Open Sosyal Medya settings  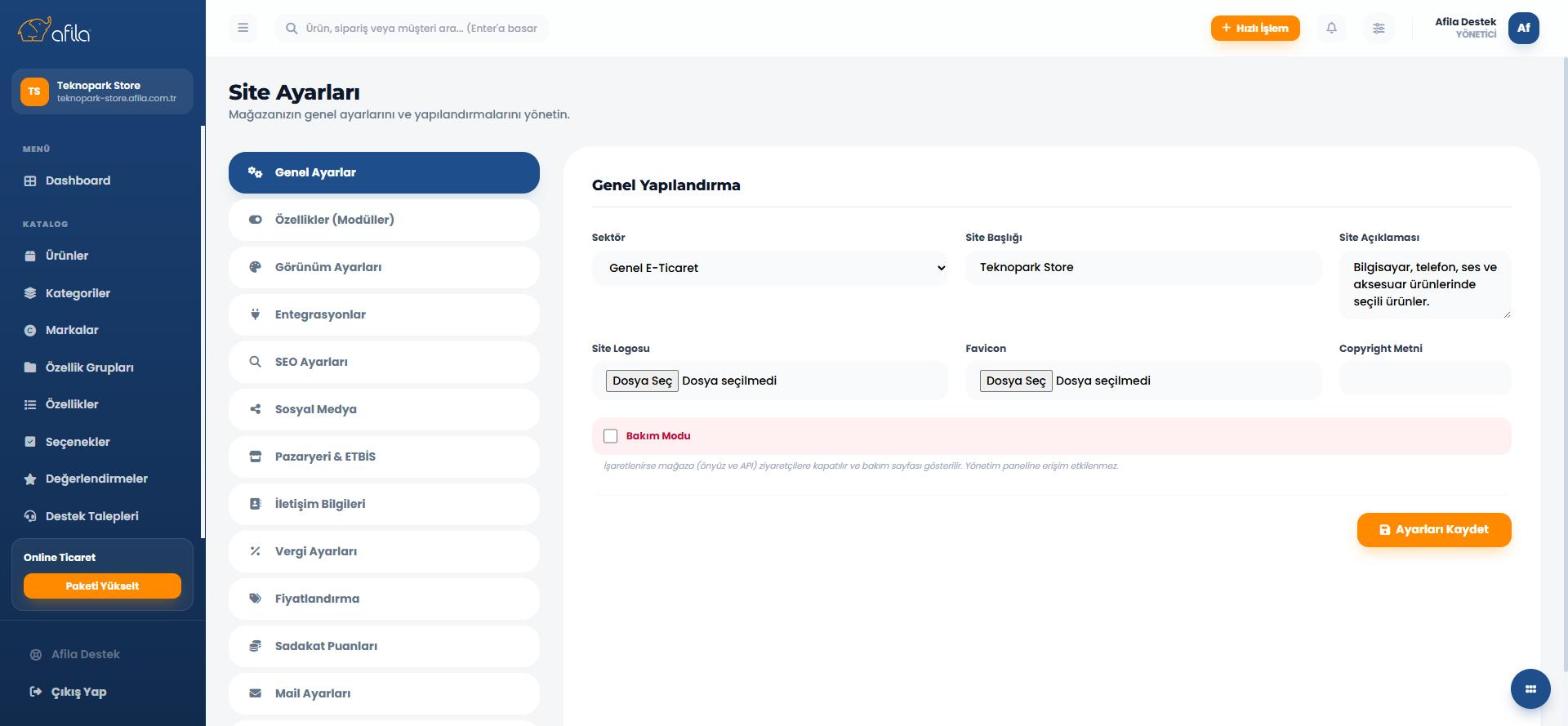384,409
